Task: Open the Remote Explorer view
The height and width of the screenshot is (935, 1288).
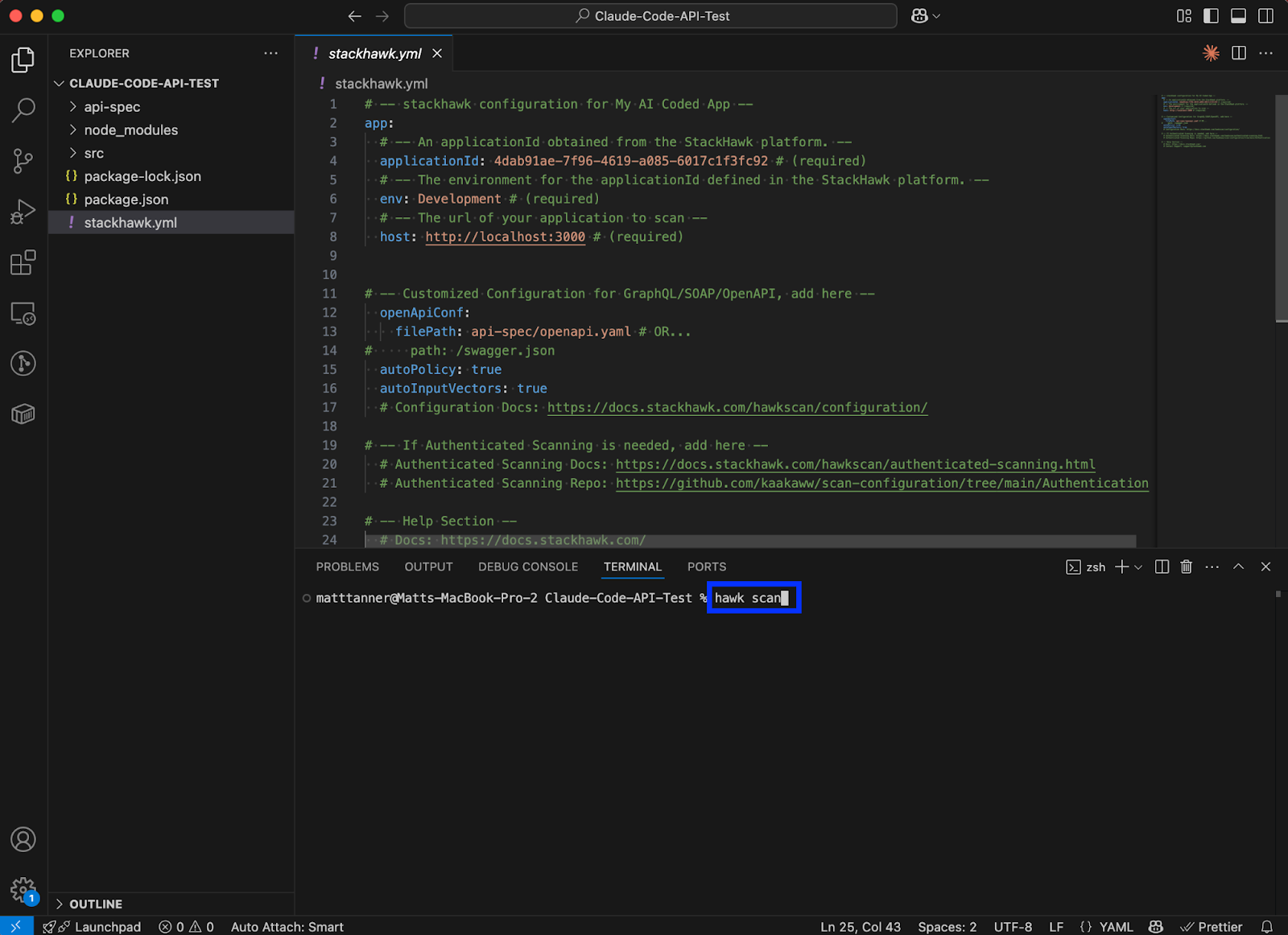Action: point(23,313)
